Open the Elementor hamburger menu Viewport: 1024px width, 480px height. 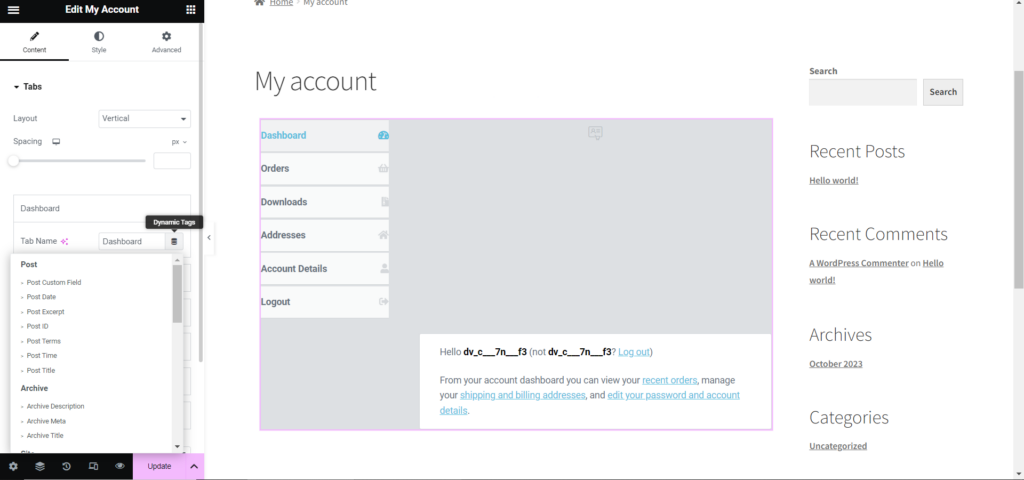[x=13, y=10]
